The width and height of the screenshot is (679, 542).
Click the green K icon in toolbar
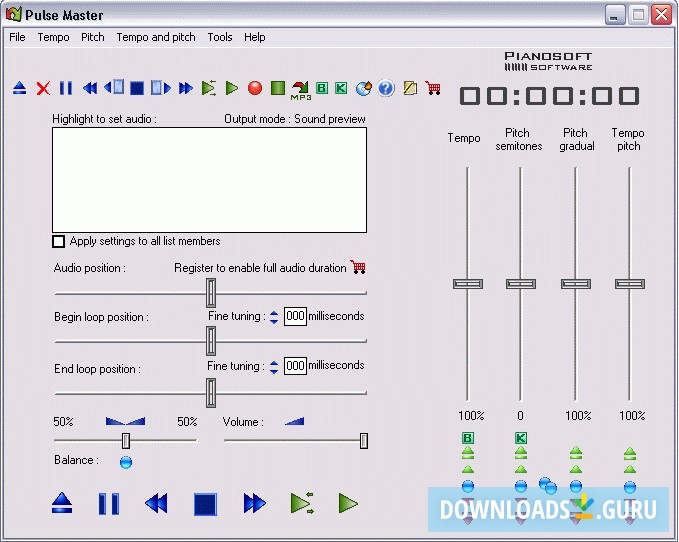pos(341,88)
